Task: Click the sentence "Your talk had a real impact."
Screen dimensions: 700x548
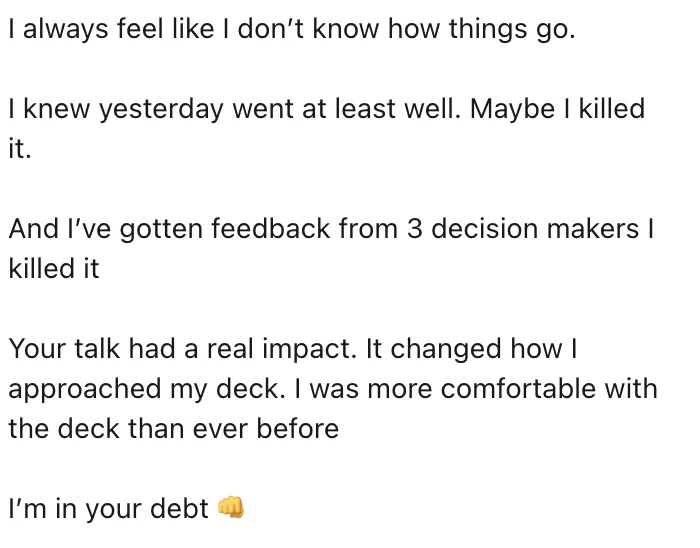Action: click(x=181, y=348)
